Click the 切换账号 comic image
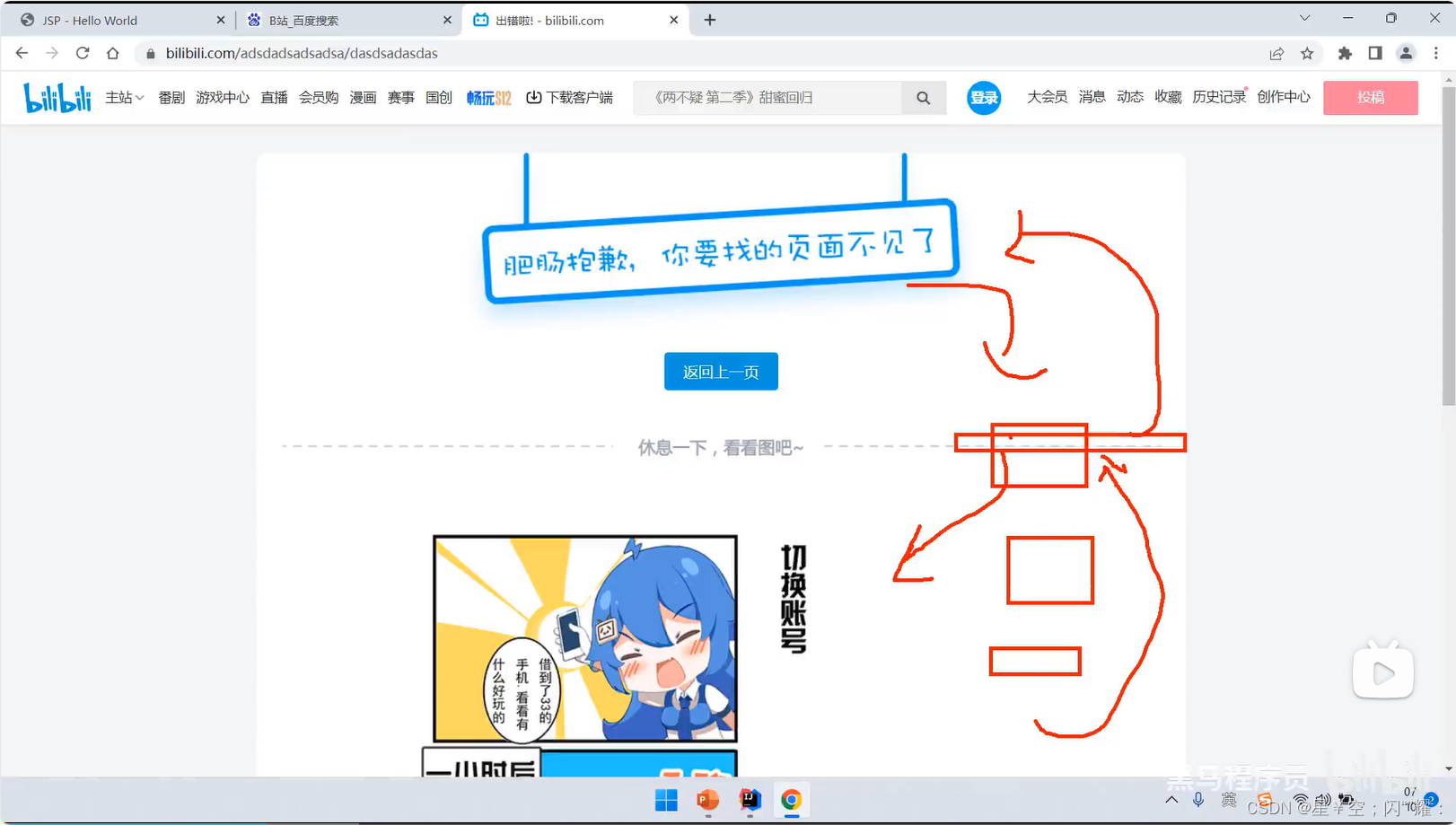 (x=585, y=638)
